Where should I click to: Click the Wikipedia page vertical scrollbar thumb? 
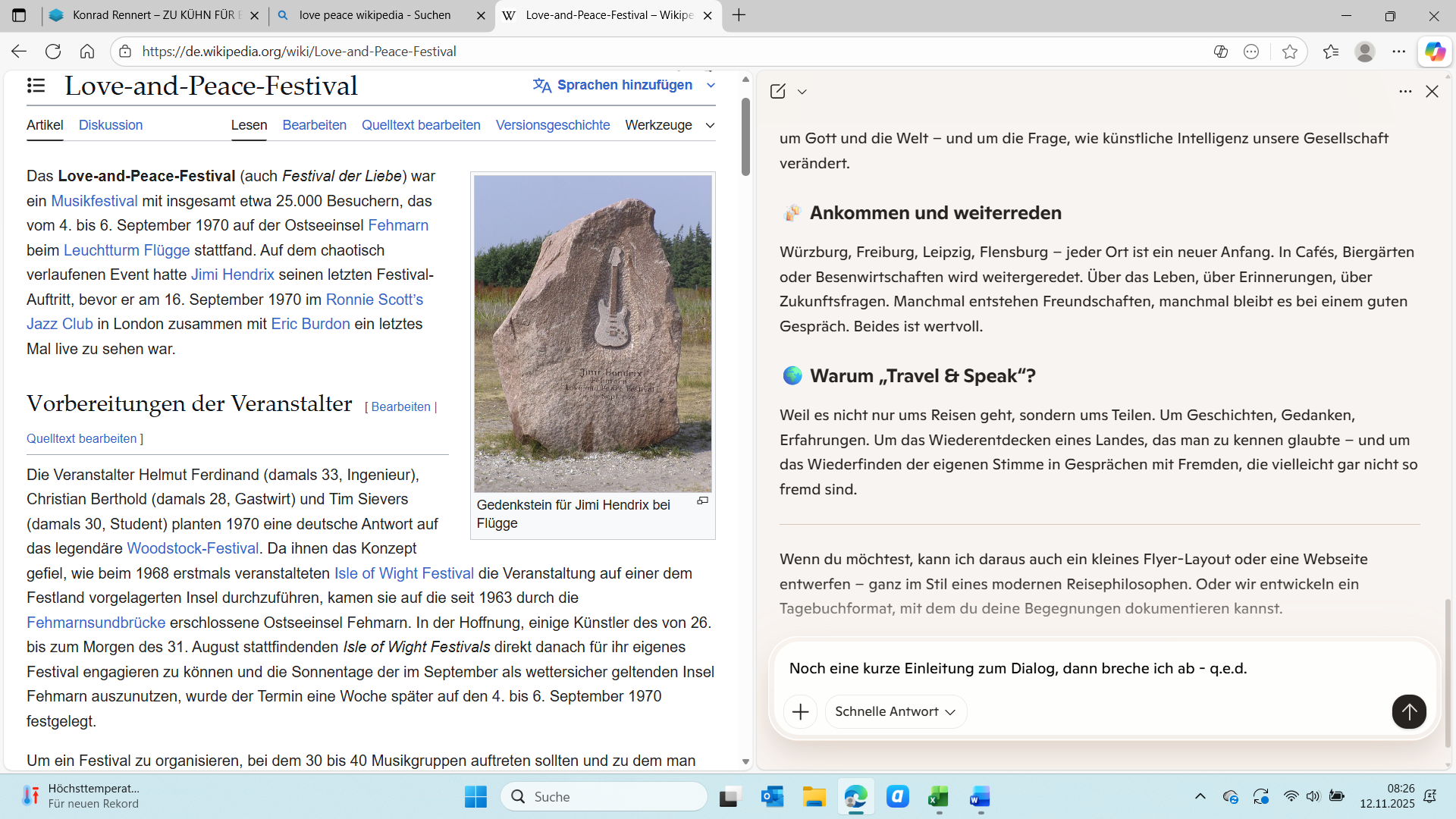pos(745,136)
